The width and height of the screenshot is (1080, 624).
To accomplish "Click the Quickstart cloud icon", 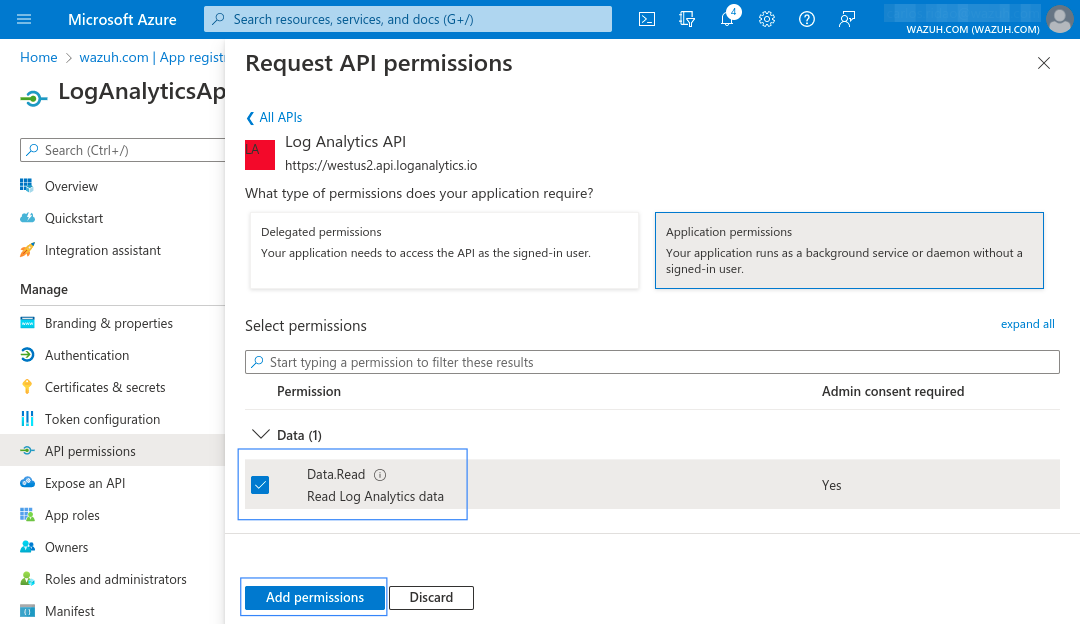I will click(x=27, y=218).
